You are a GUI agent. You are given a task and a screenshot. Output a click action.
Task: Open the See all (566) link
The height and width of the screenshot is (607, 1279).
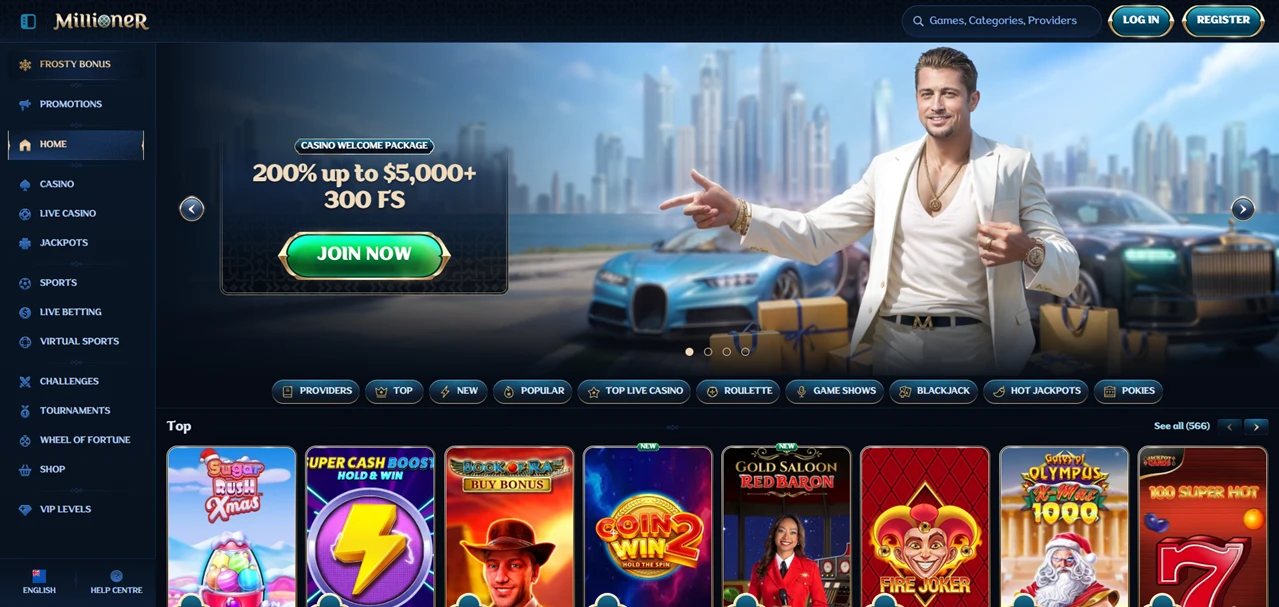(x=1181, y=426)
